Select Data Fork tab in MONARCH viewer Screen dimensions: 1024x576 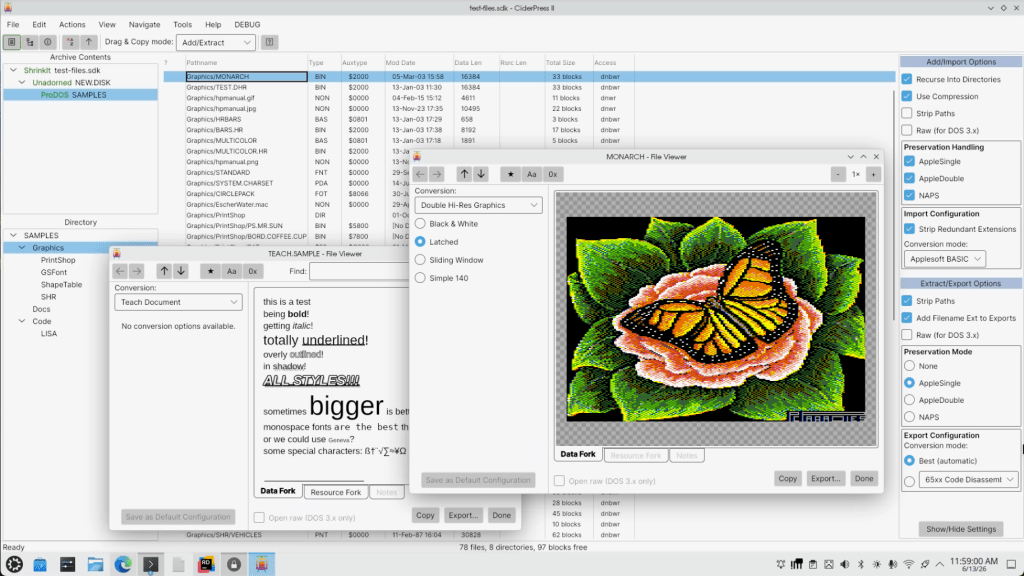(578, 455)
